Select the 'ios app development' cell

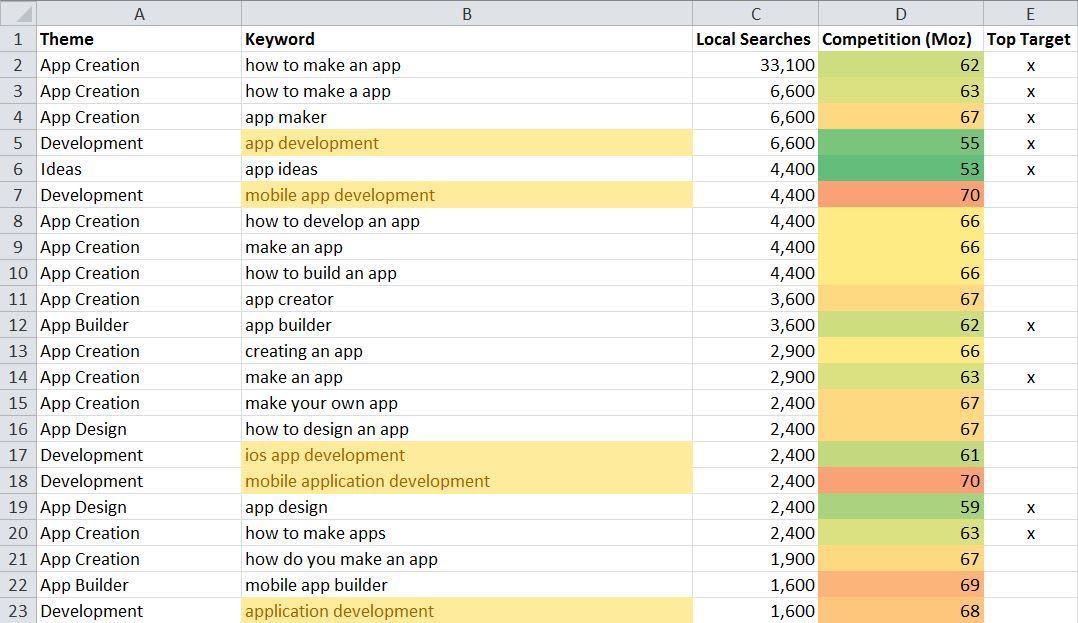point(467,455)
